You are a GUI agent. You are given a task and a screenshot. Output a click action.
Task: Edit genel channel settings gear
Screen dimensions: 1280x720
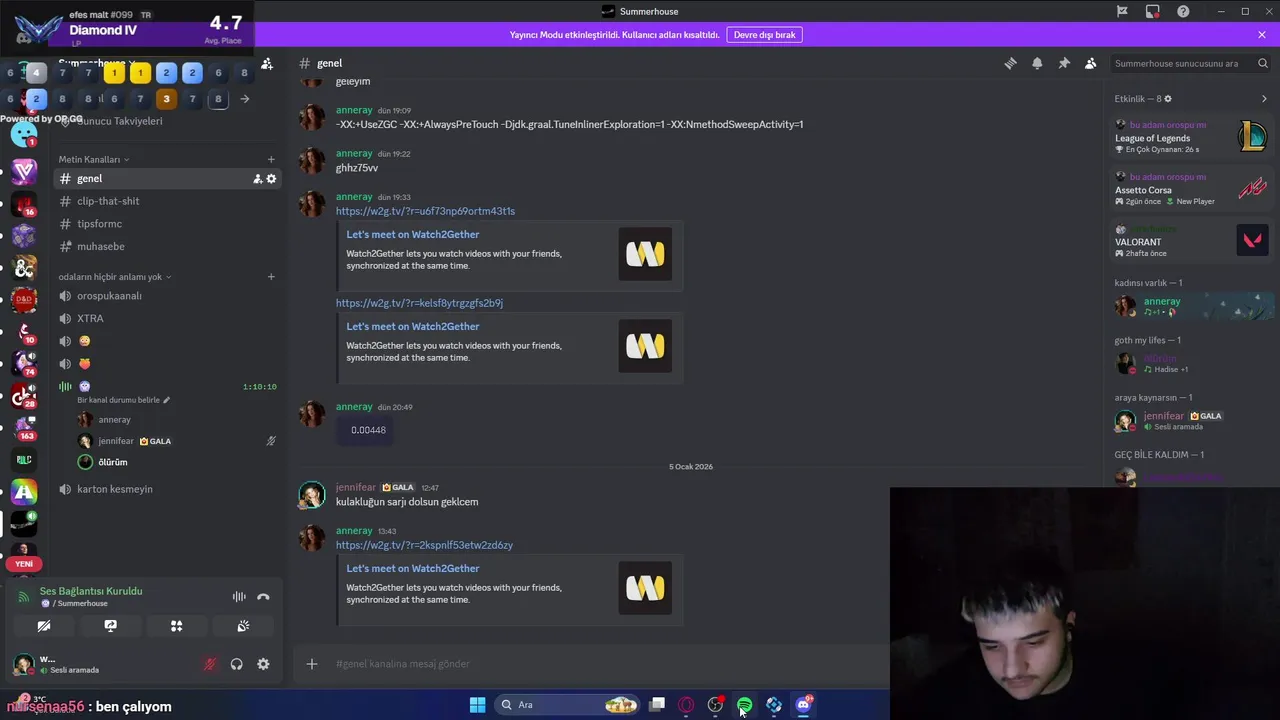pos(271,179)
